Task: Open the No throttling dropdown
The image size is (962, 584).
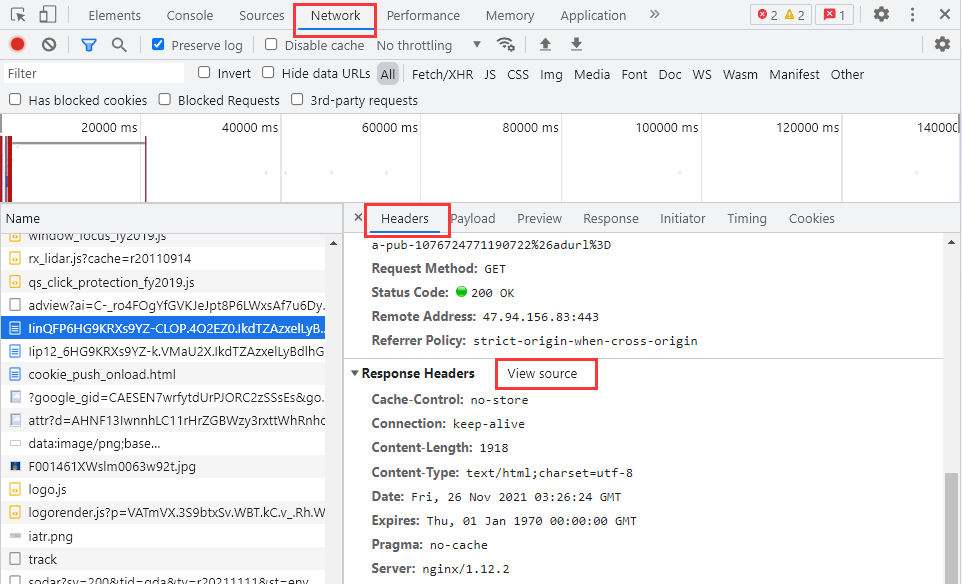Action: (428, 45)
